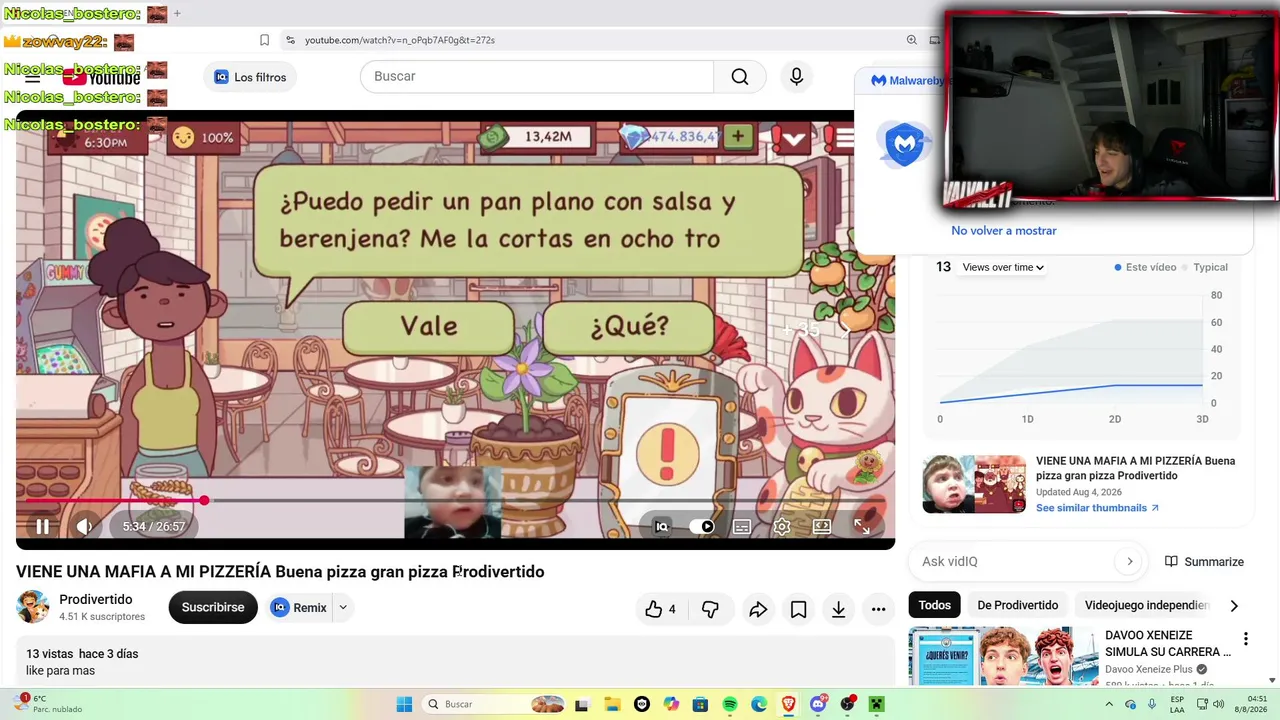
Task: Subscribe to Prodivertido channel
Action: pos(213,607)
